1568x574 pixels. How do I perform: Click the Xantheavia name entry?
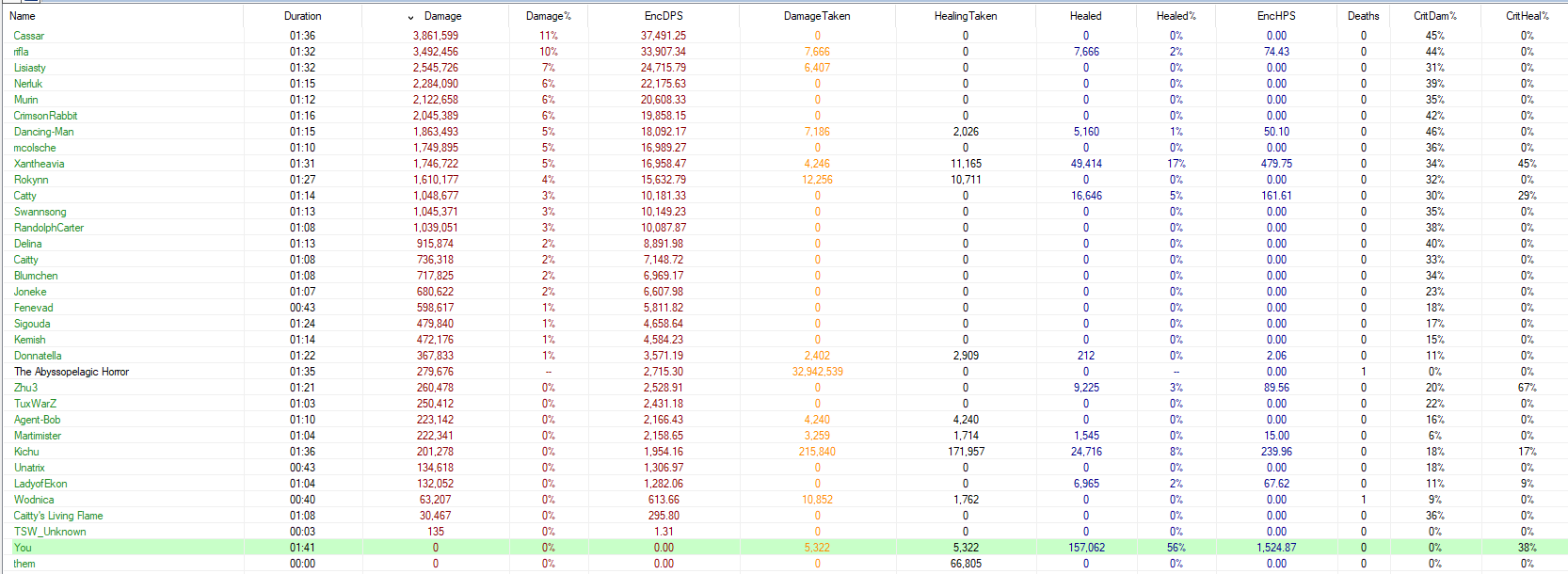(x=40, y=164)
